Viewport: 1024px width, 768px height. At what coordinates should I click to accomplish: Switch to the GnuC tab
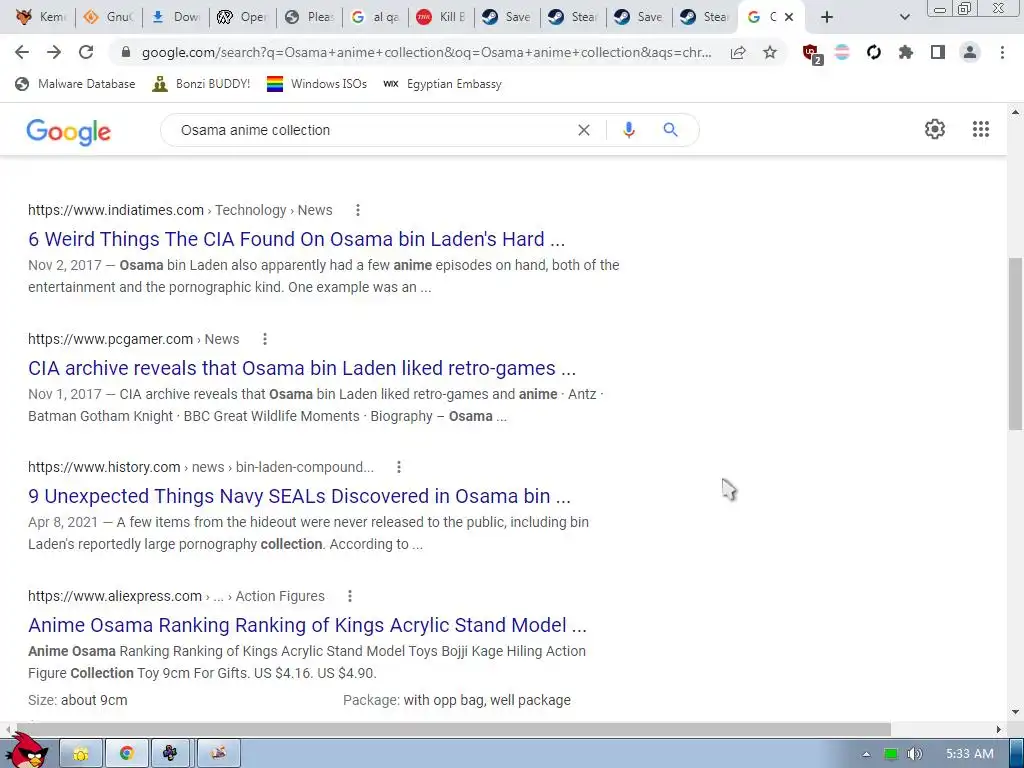click(108, 17)
